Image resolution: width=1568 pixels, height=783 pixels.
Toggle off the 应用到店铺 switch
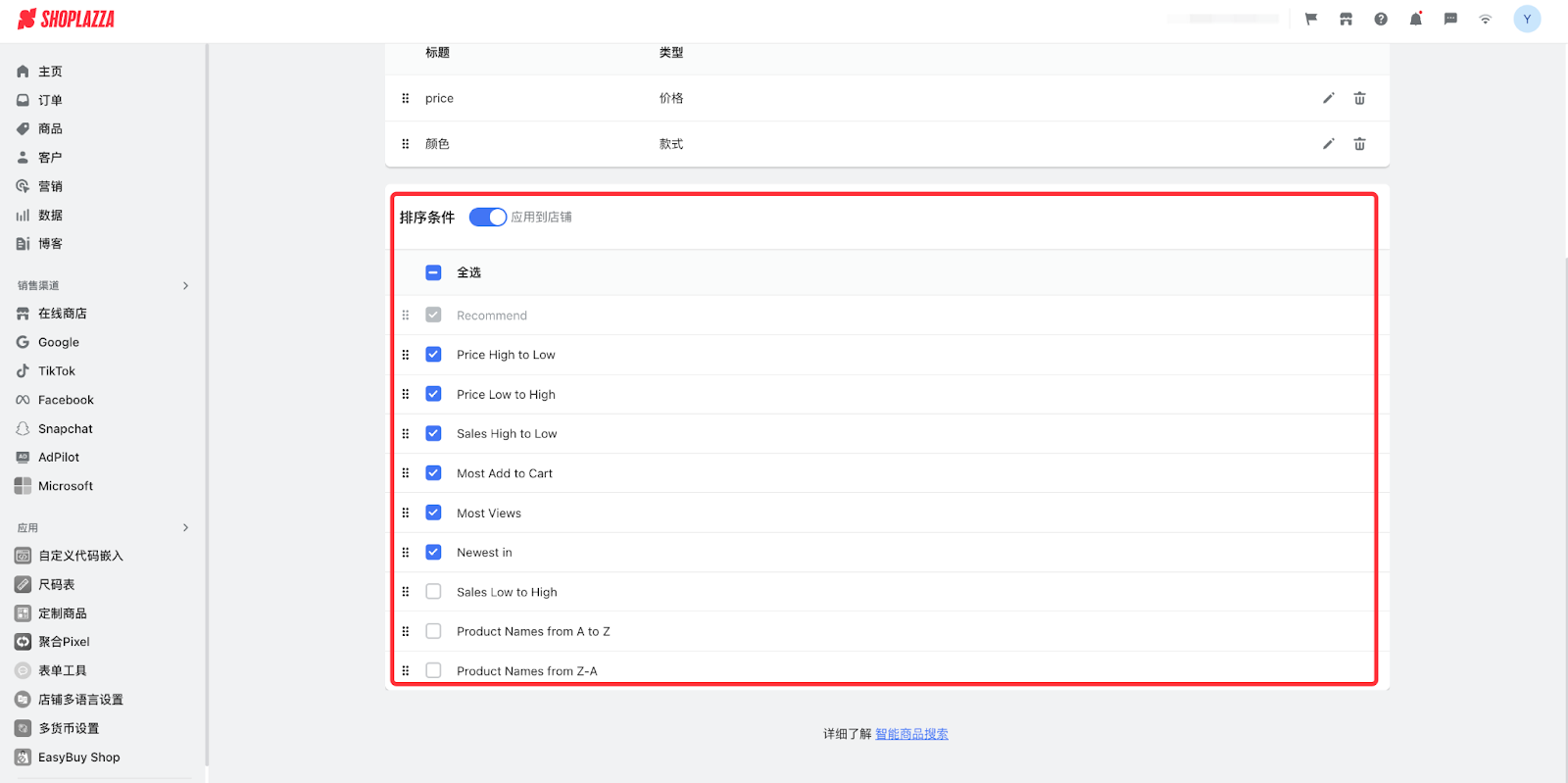pyautogui.click(x=487, y=218)
